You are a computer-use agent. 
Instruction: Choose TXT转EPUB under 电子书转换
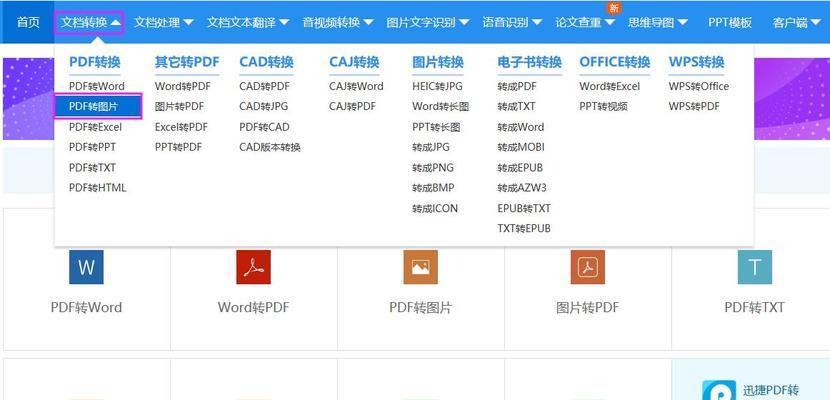(524, 229)
